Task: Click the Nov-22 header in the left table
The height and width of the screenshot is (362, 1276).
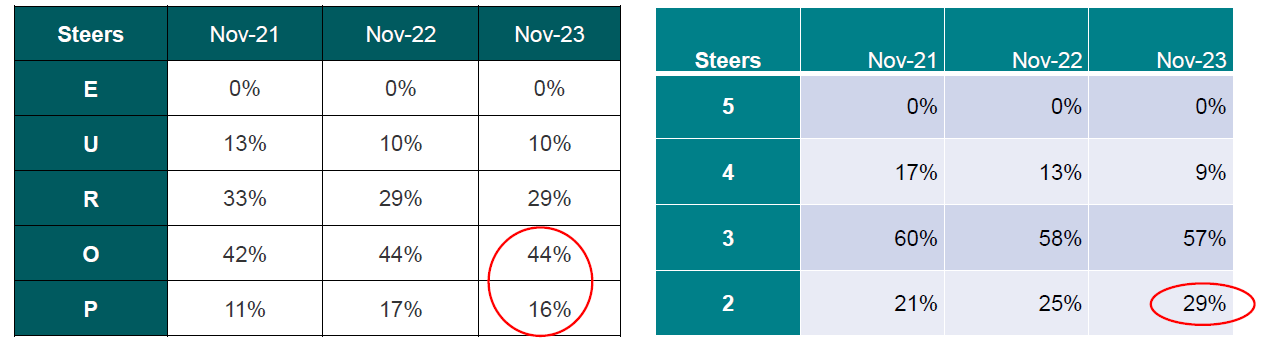Action: point(400,35)
